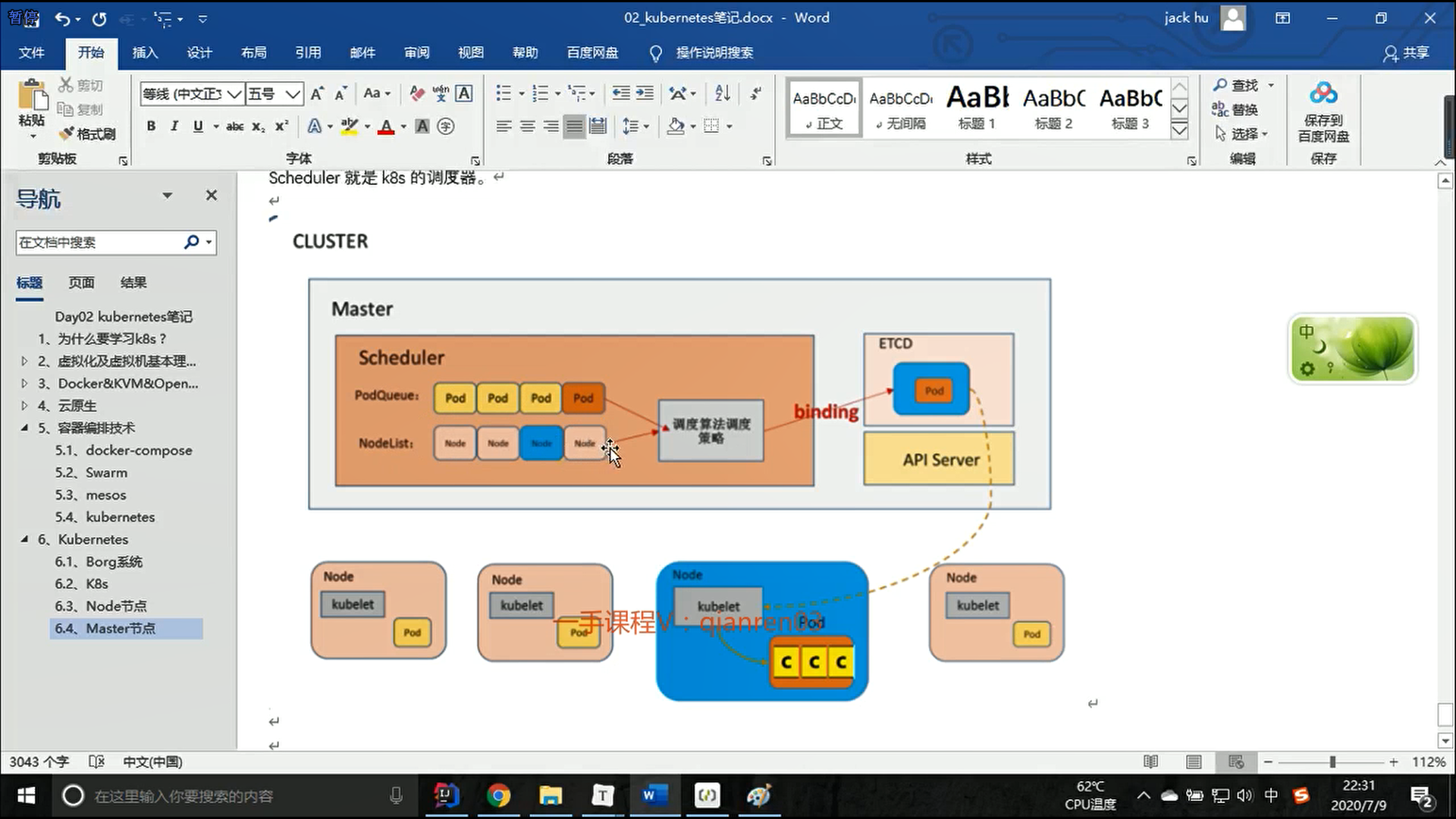Open Chrome from the taskbar

[x=498, y=795]
